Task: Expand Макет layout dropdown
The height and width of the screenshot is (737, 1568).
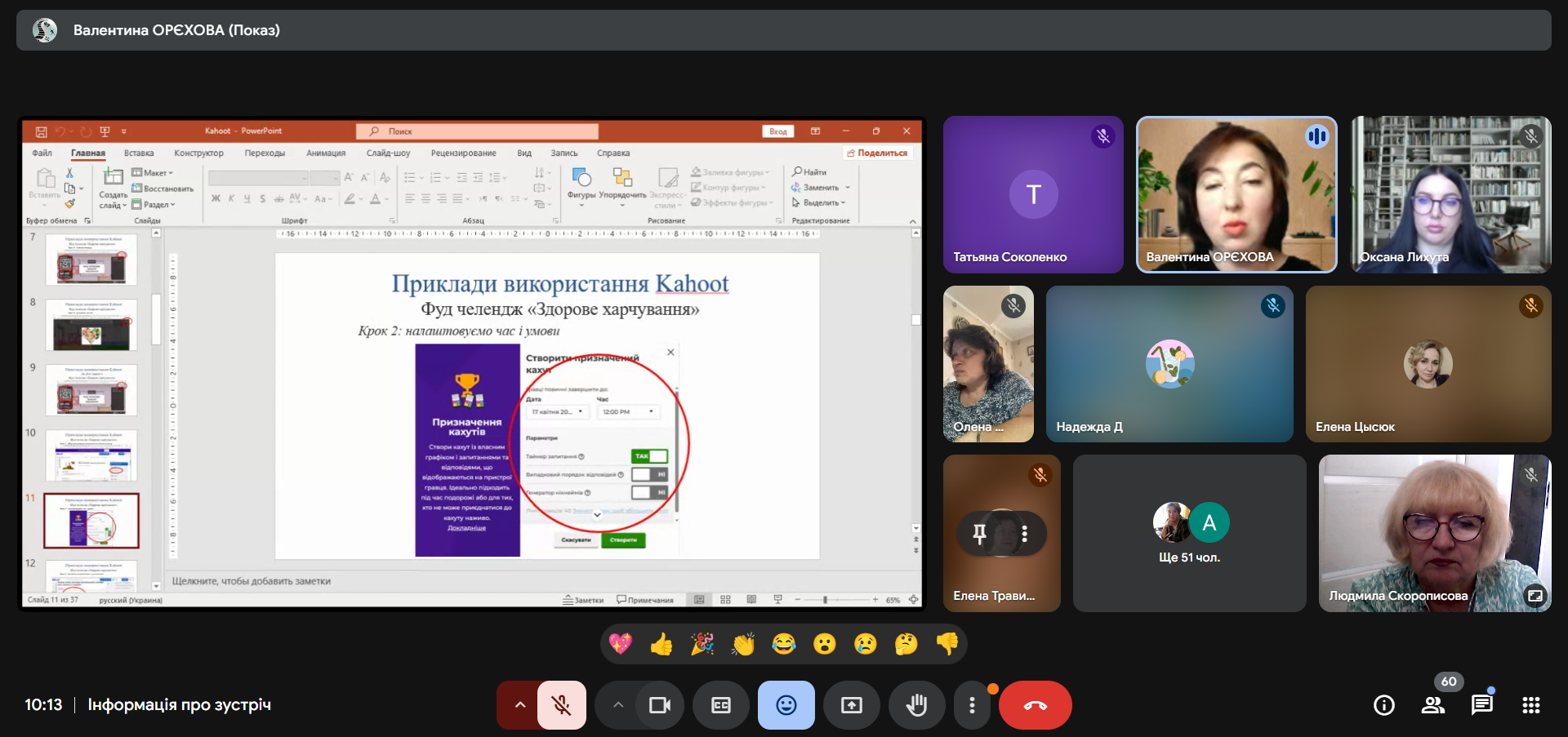Action: point(153,172)
